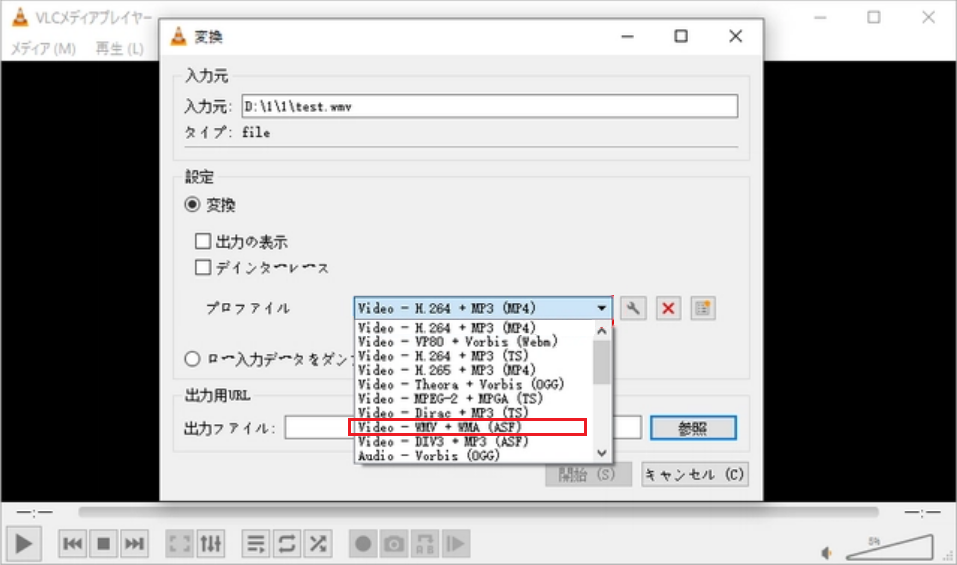Click the playback seek bar
This screenshot has width=957, height=565.
coord(478,512)
